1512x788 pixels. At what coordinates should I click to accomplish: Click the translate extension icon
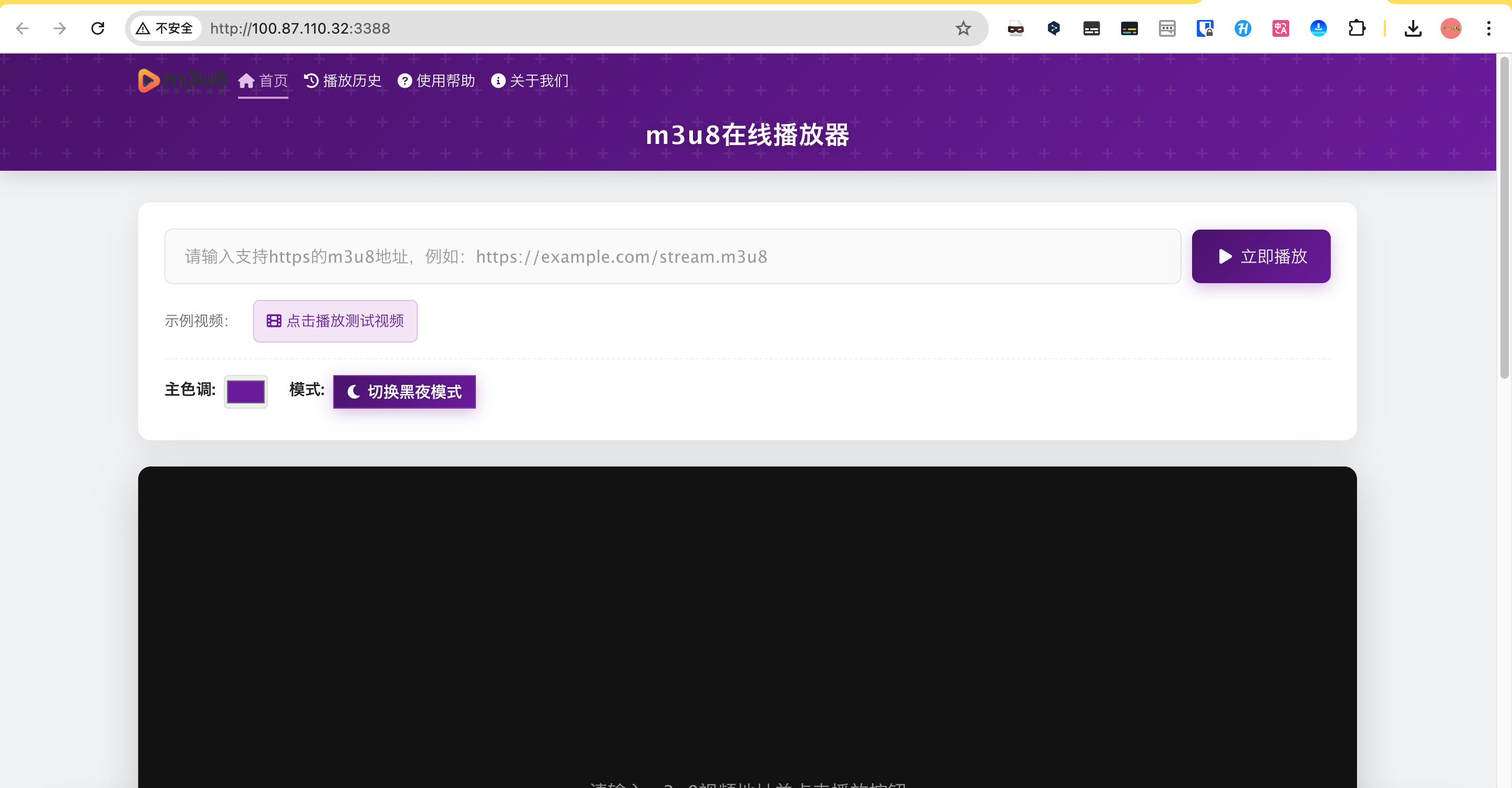1280,28
